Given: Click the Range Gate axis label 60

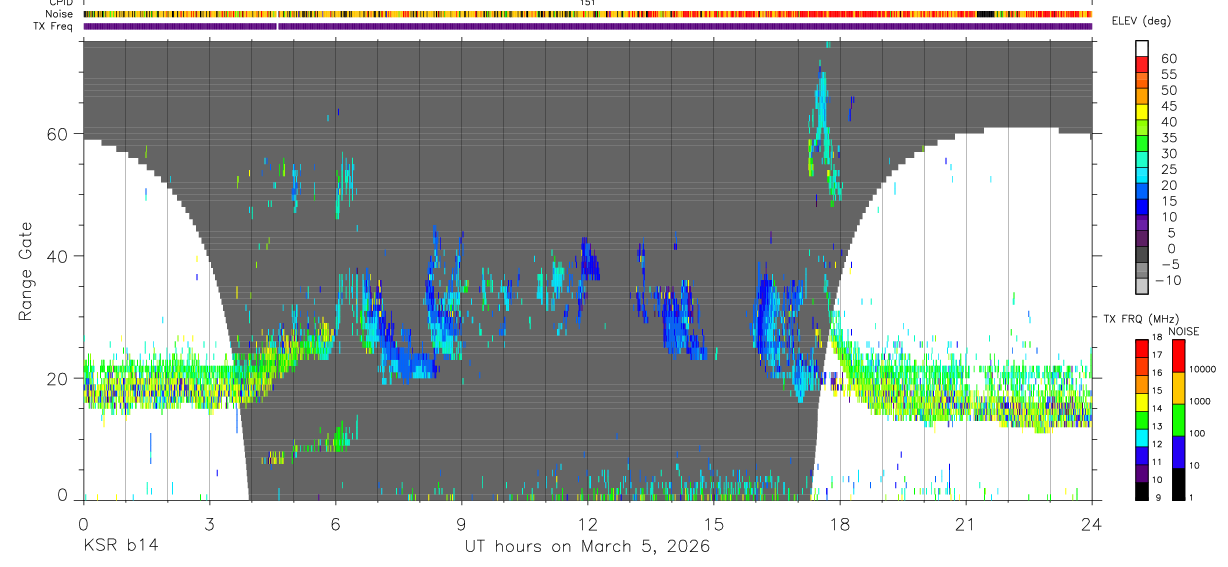Looking at the screenshot, I should click(59, 134).
